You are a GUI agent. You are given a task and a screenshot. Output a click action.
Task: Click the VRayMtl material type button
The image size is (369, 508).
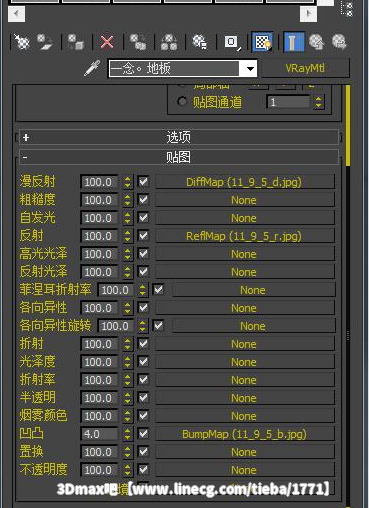305,68
